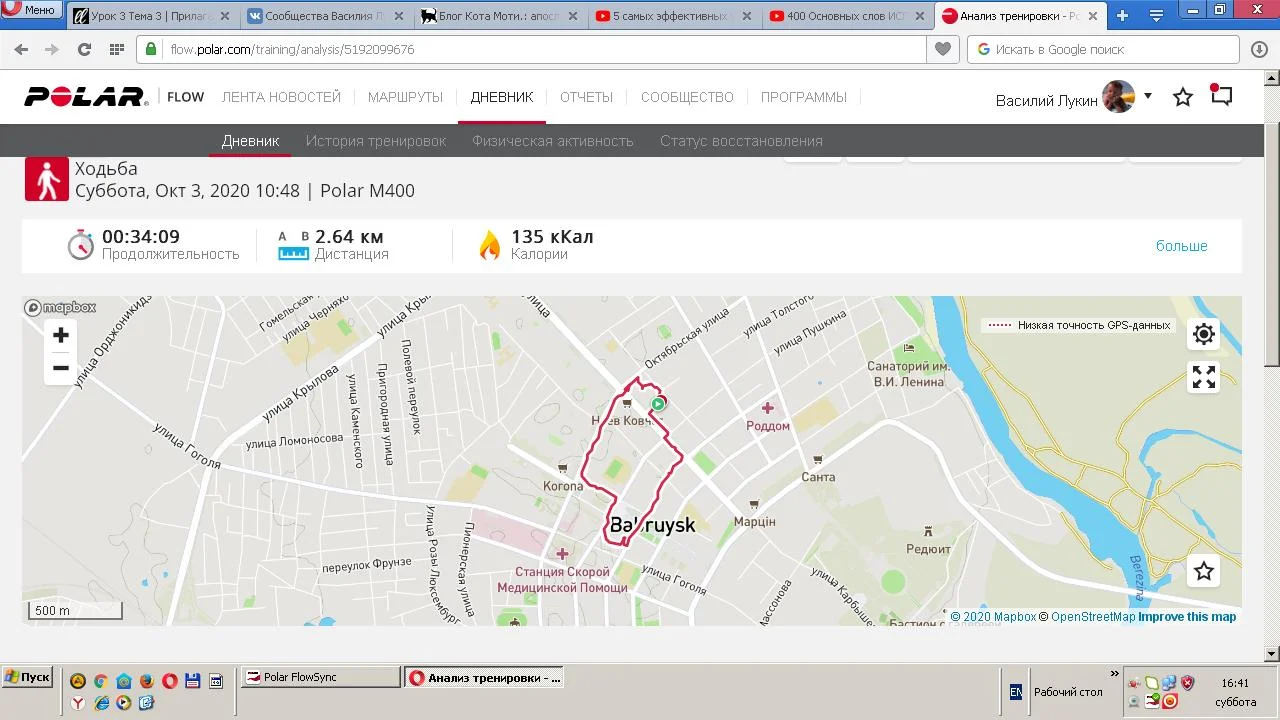Switch map to fullscreen mode

1204,377
